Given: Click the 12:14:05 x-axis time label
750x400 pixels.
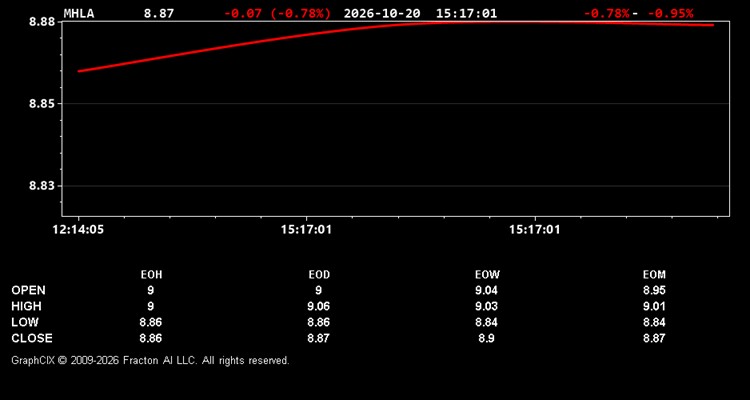Looking at the screenshot, I should click(x=78, y=230).
